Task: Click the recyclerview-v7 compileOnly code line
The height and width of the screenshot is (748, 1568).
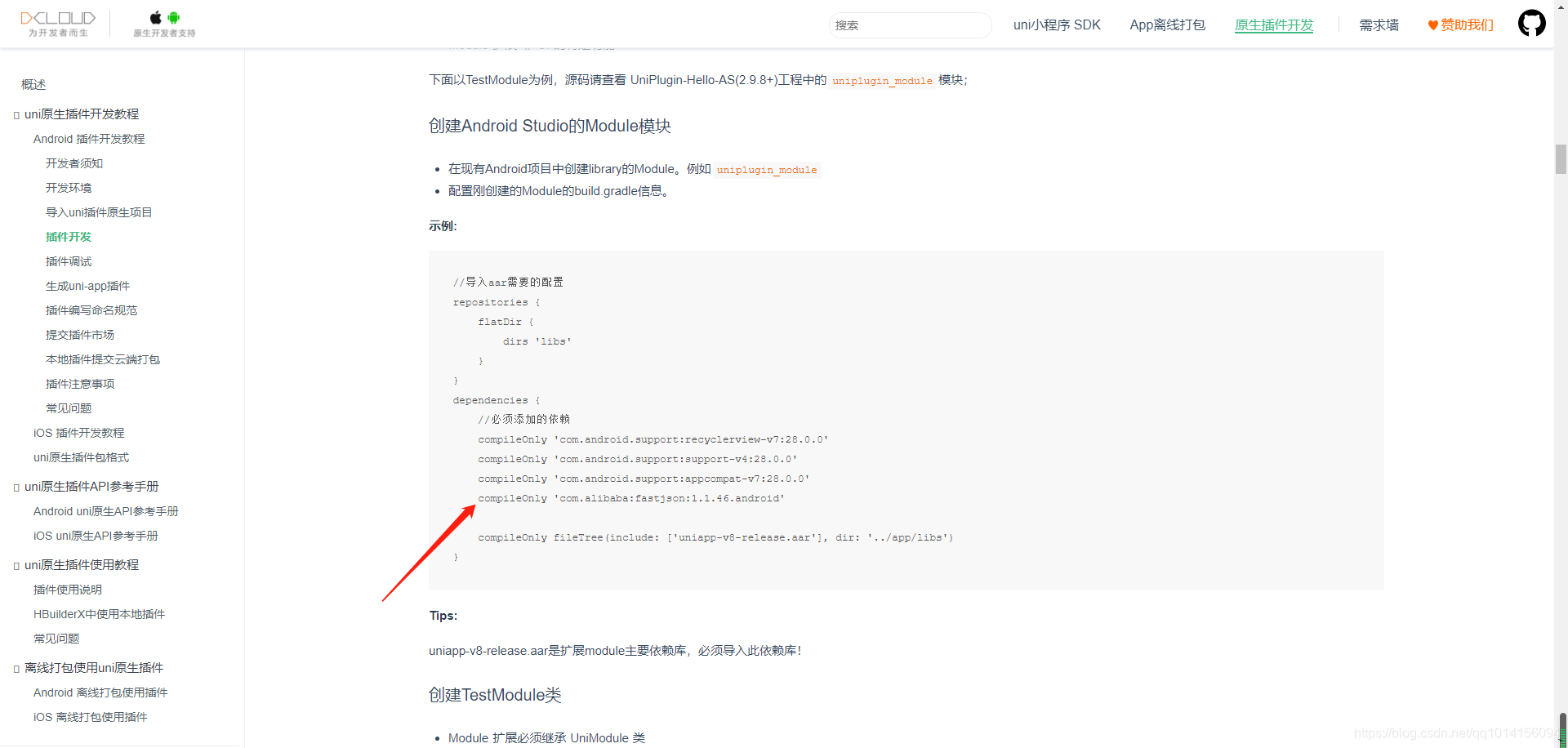Action: click(x=653, y=439)
